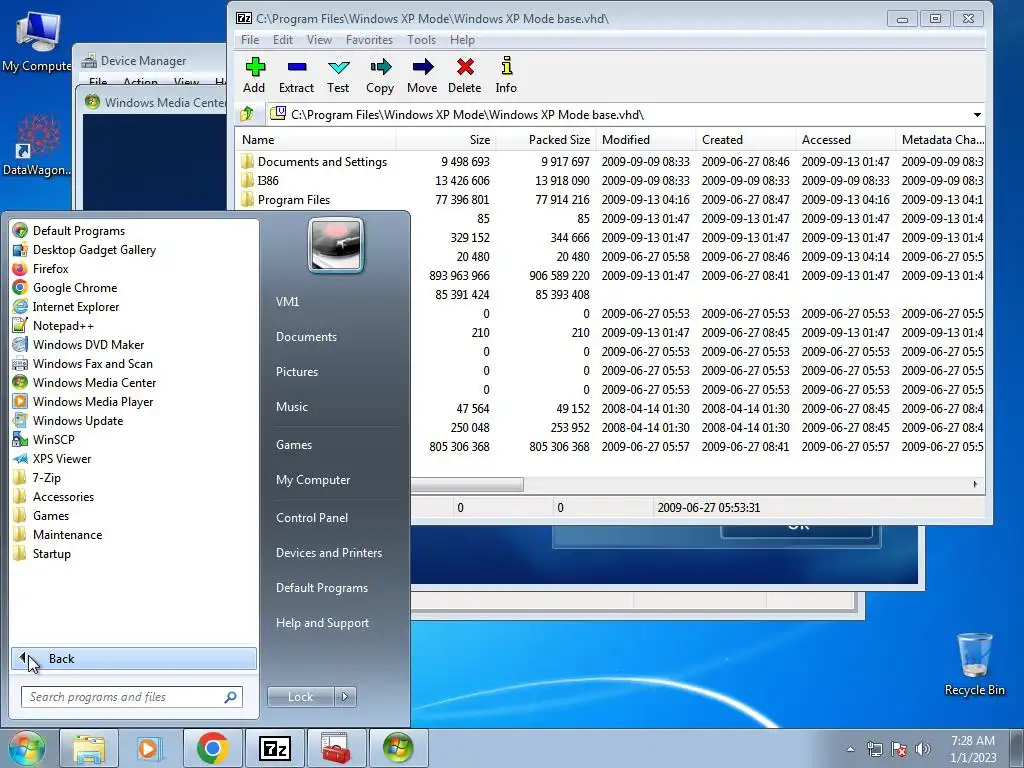The width and height of the screenshot is (1024, 768).
Task: Click the Back button in Start menu
Action: coord(134,659)
